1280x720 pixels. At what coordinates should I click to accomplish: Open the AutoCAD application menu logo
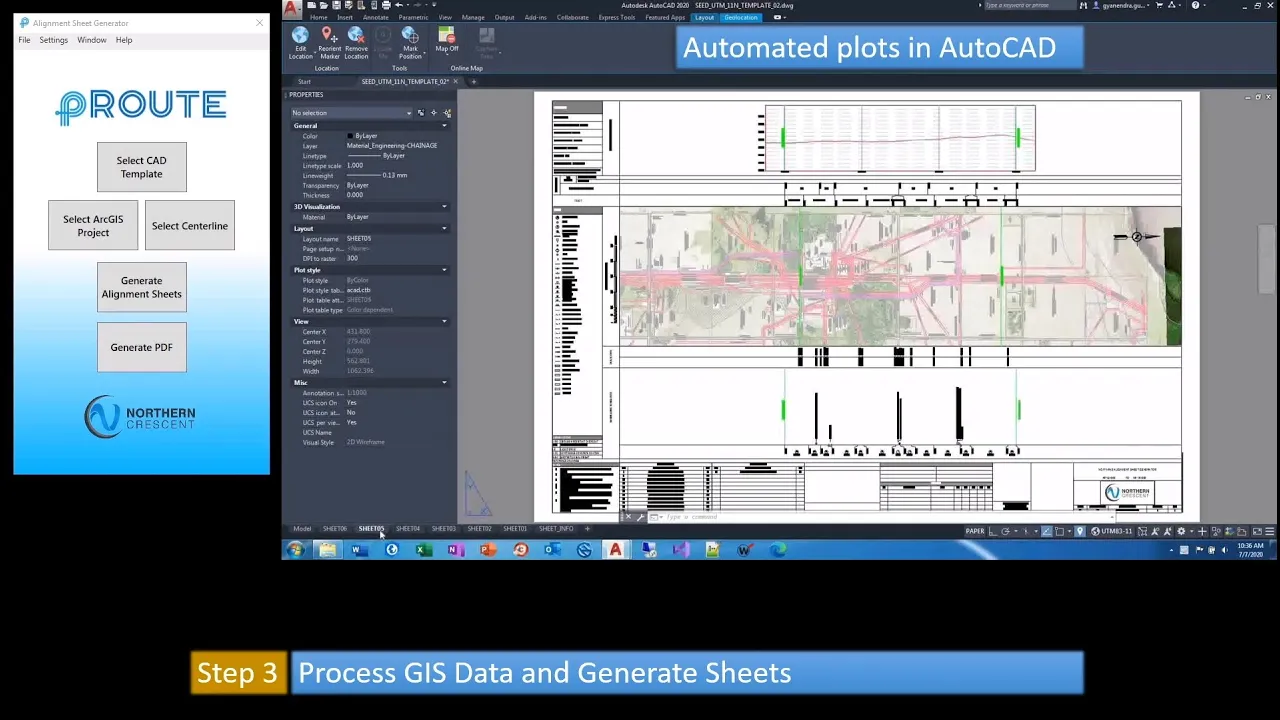coord(291,9)
